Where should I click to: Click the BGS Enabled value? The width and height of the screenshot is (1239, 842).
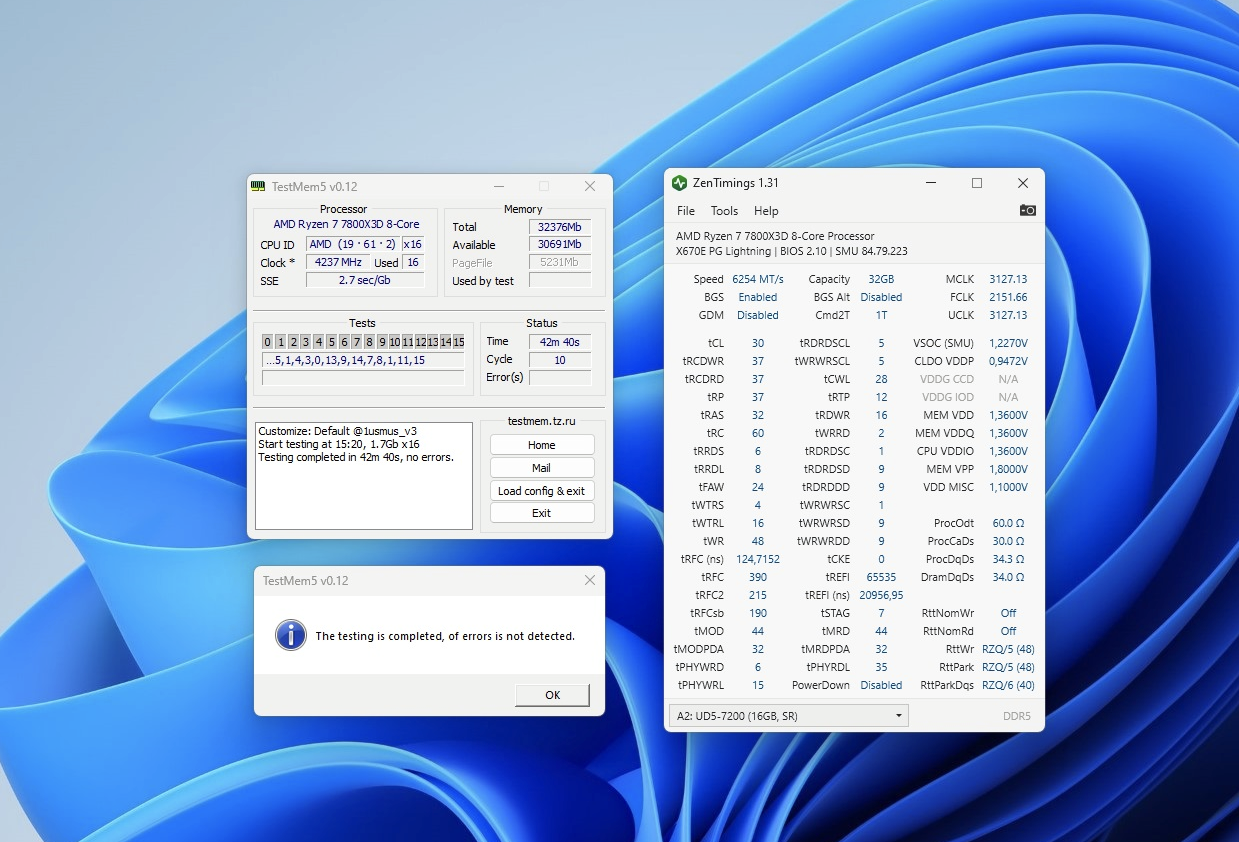[758, 297]
